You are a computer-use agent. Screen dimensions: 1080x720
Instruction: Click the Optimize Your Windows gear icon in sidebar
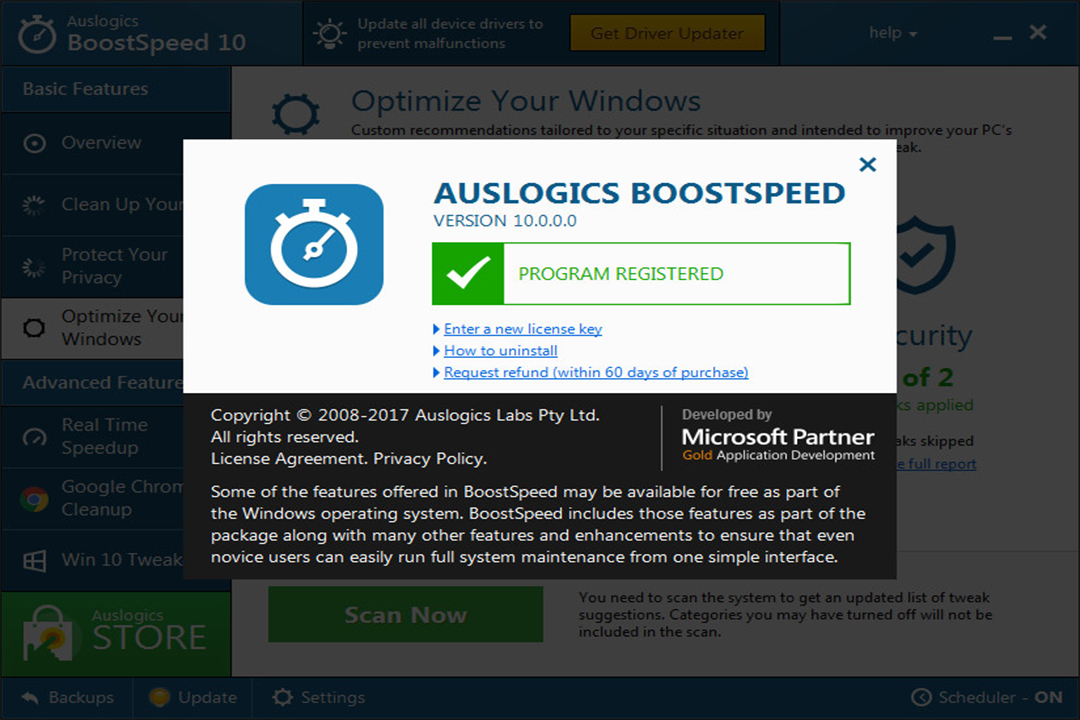coord(34,328)
